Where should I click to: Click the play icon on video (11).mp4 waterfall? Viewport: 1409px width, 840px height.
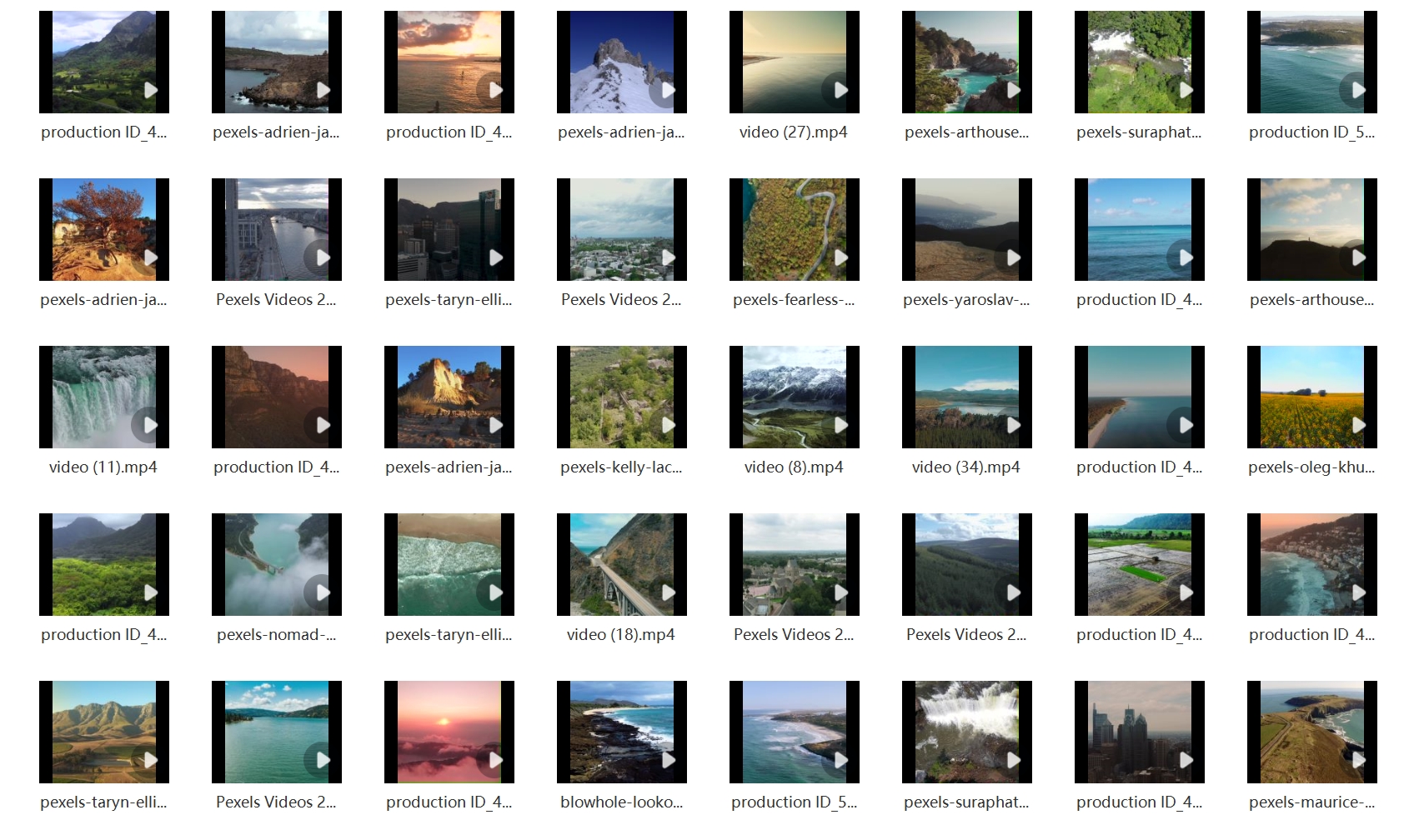[149, 425]
